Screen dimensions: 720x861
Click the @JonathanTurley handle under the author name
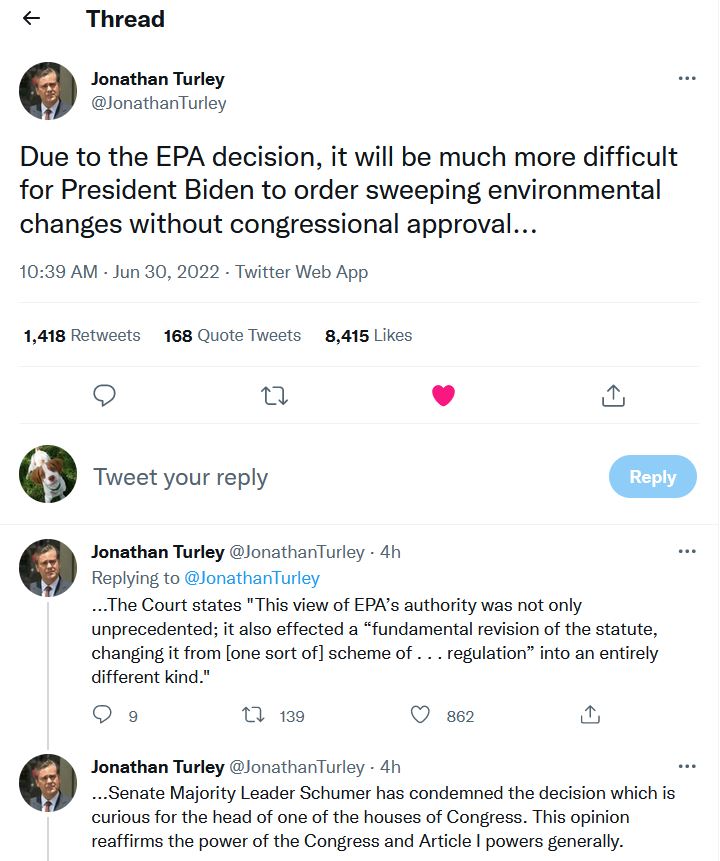click(159, 103)
